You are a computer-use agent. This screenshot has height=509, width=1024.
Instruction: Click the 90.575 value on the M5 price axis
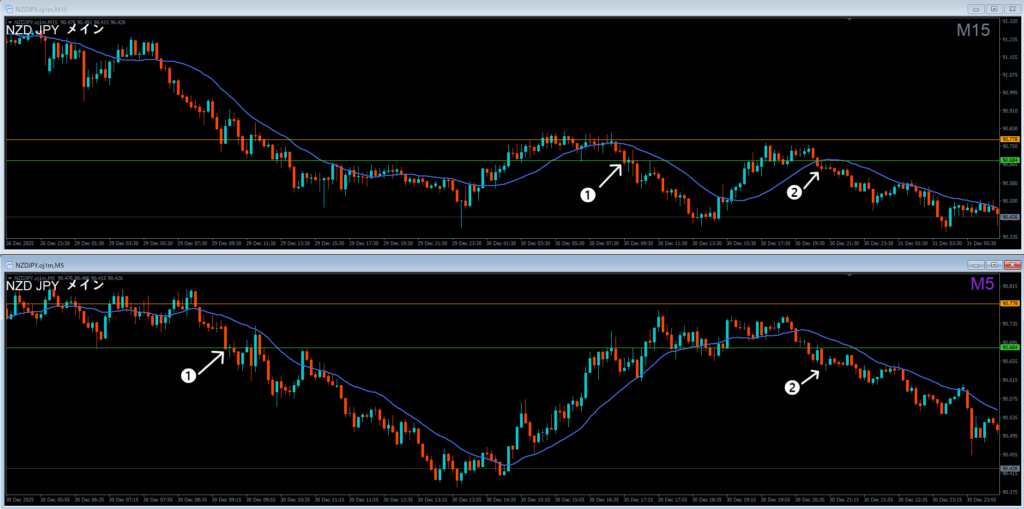(x=1010, y=399)
